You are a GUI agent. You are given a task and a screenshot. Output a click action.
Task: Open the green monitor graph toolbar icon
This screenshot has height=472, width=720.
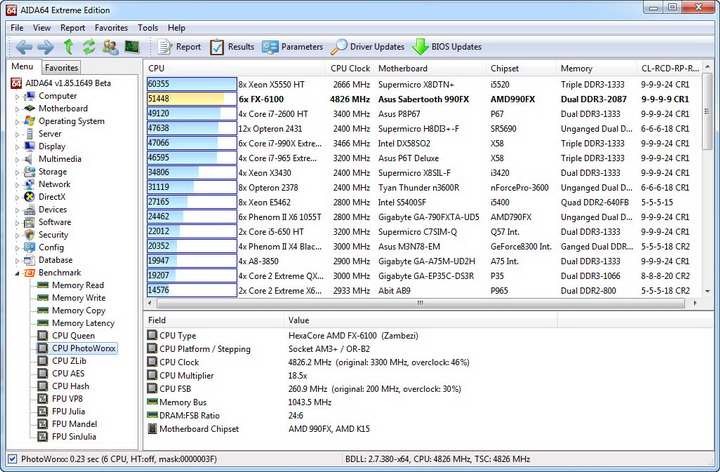(132, 46)
